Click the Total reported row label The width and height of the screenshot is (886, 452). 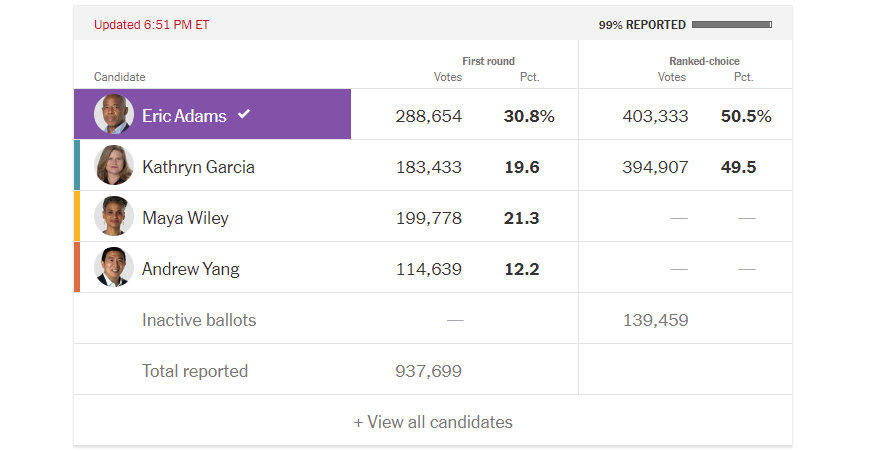(195, 371)
